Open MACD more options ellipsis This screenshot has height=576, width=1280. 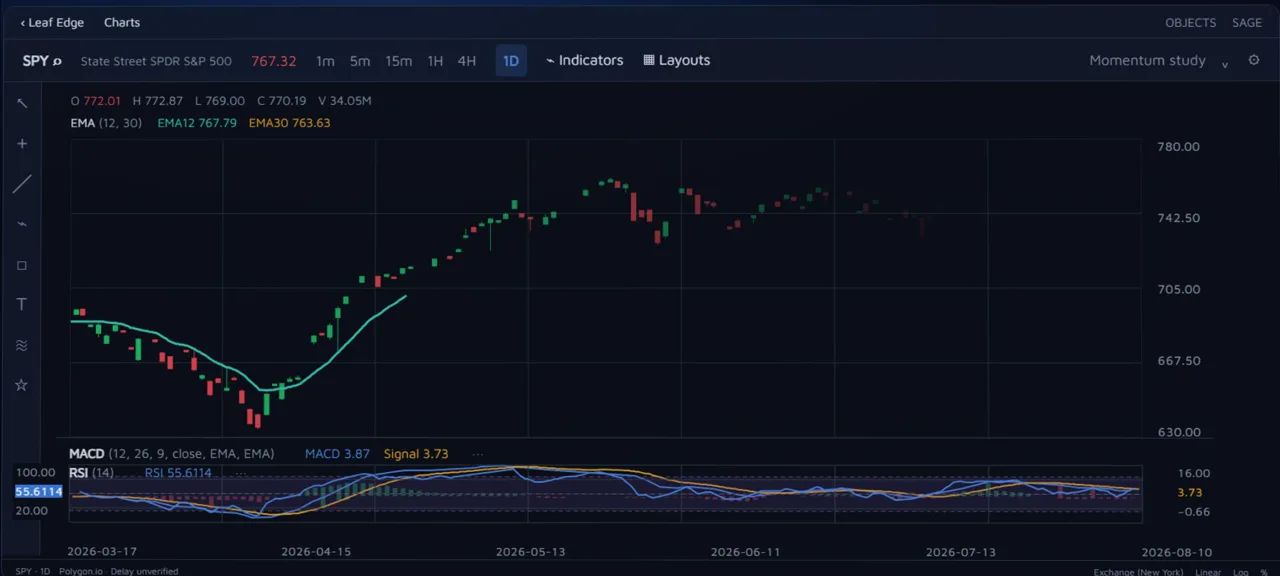click(477, 454)
